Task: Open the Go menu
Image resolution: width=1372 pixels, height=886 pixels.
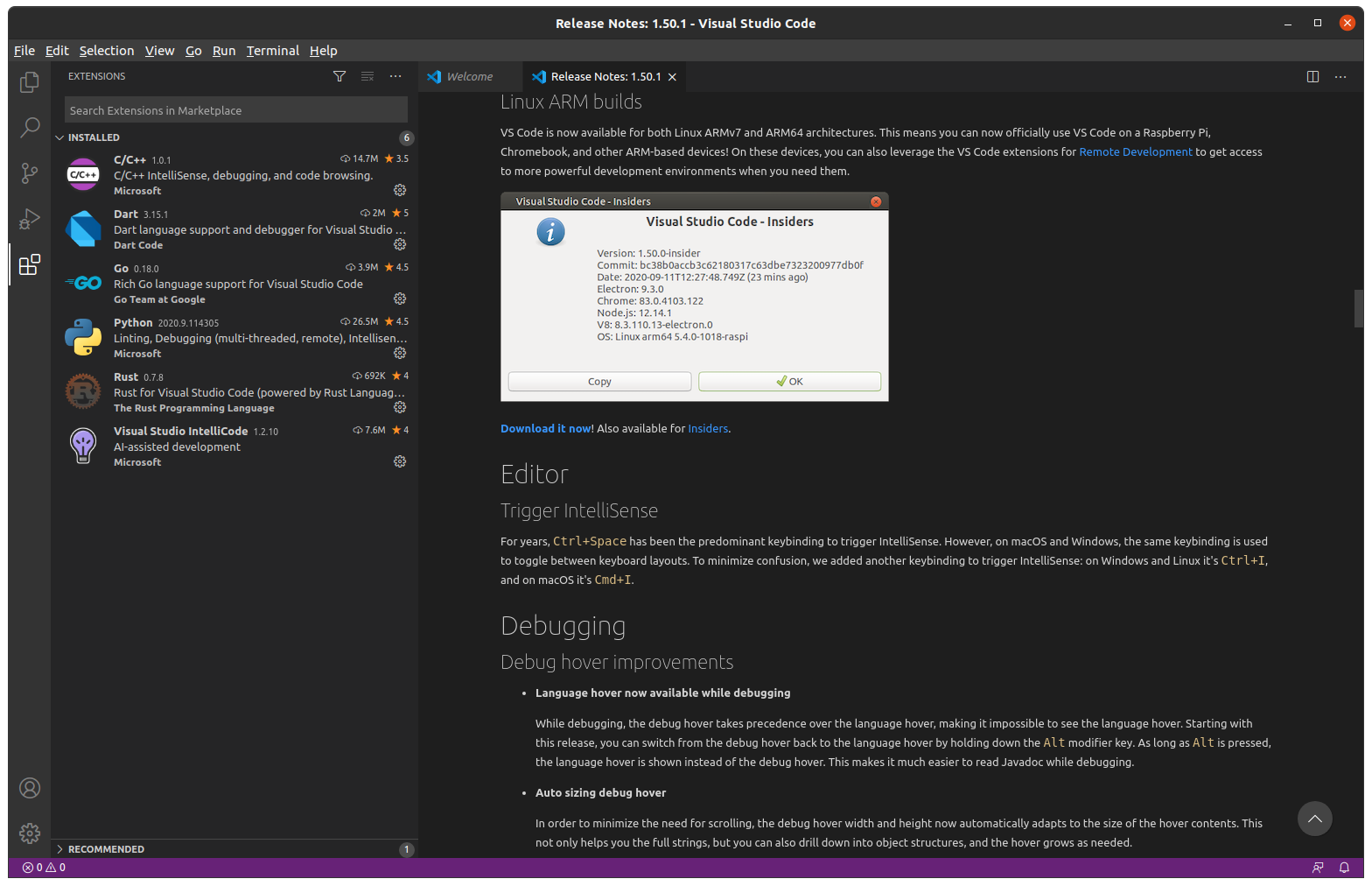Action: point(193,51)
